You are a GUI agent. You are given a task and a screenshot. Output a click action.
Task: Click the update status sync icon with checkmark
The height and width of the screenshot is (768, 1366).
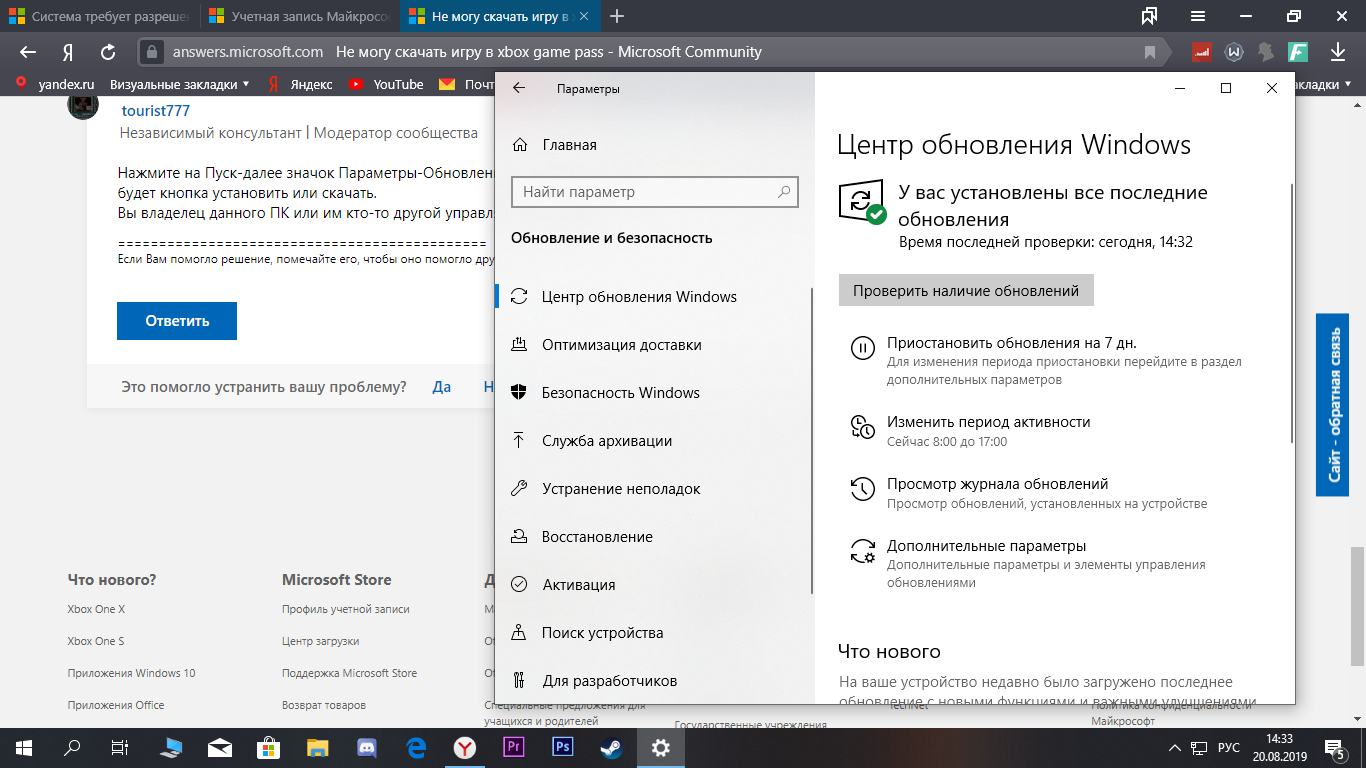pos(862,202)
